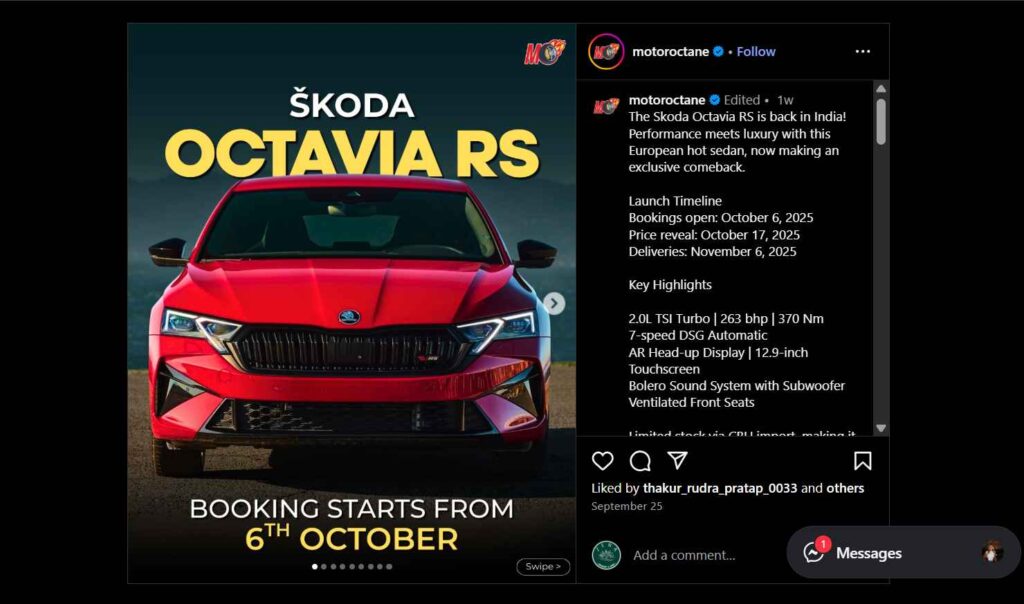The height and width of the screenshot is (604, 1024).
Task: Save post with bookmark icon
Action: pyautogui.click(x=862, y=461)
